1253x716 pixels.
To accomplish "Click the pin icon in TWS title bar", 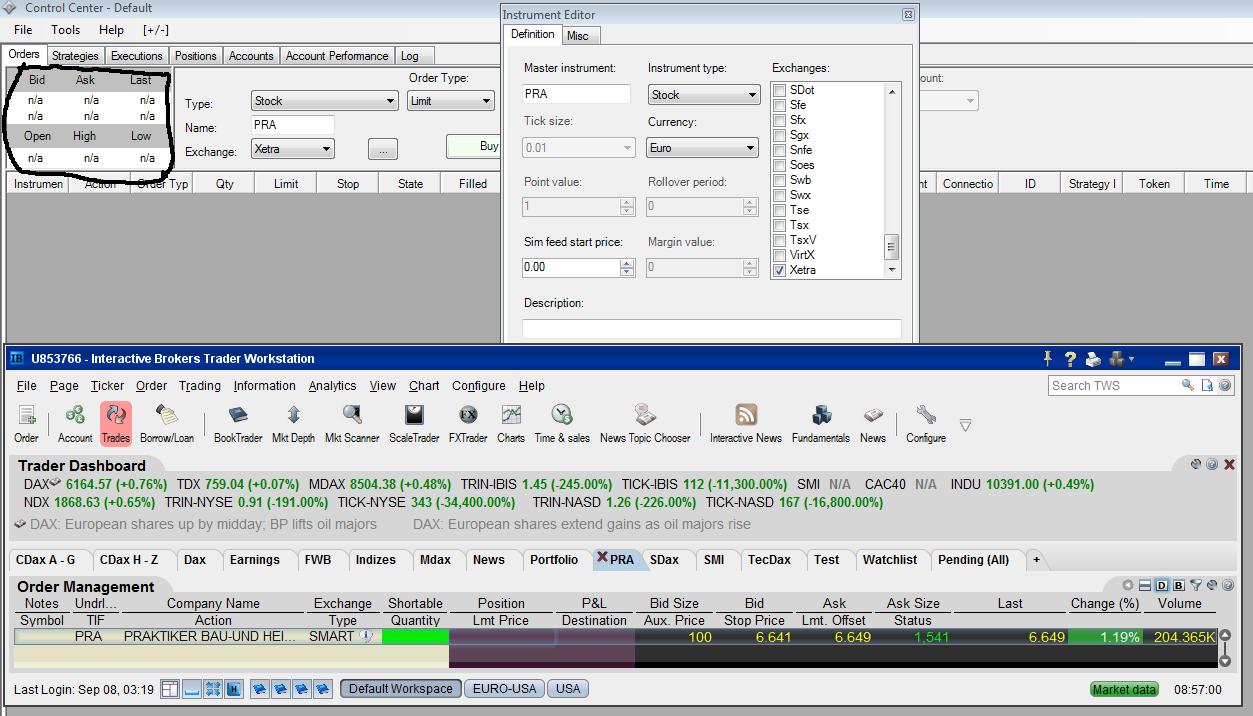I will click(x=1048, y=359).
